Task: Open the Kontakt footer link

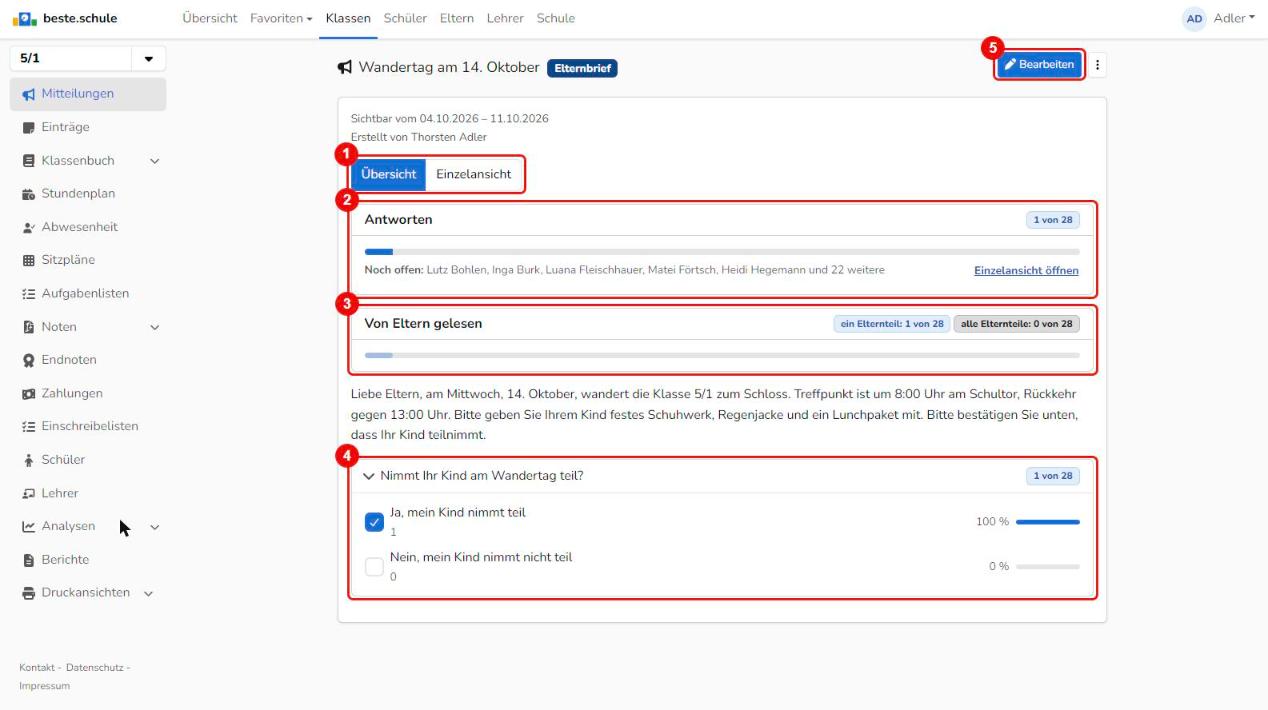Action: pyautogui.click(x=38, y=667)
